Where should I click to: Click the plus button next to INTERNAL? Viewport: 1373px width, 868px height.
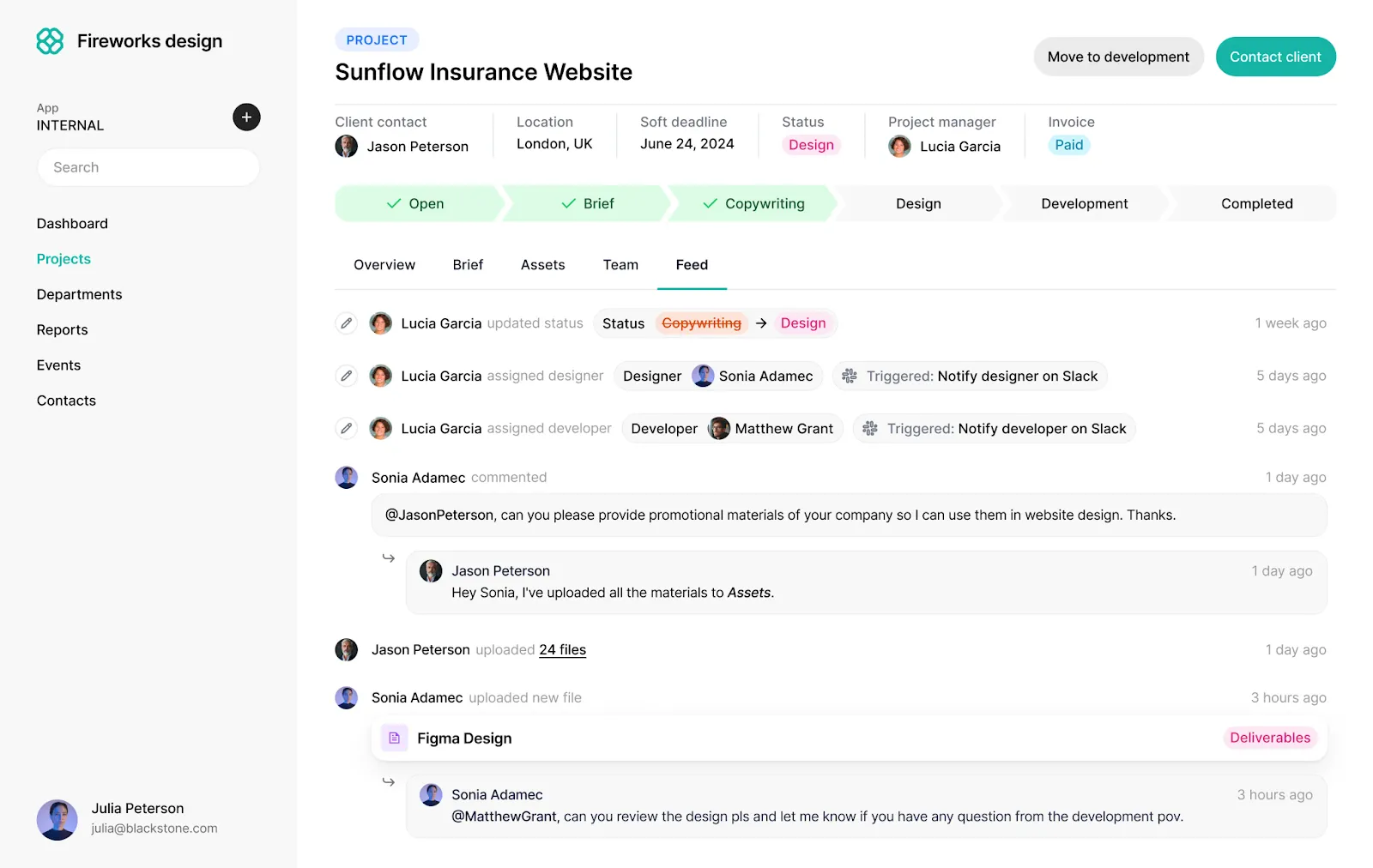tap(246, 117)
